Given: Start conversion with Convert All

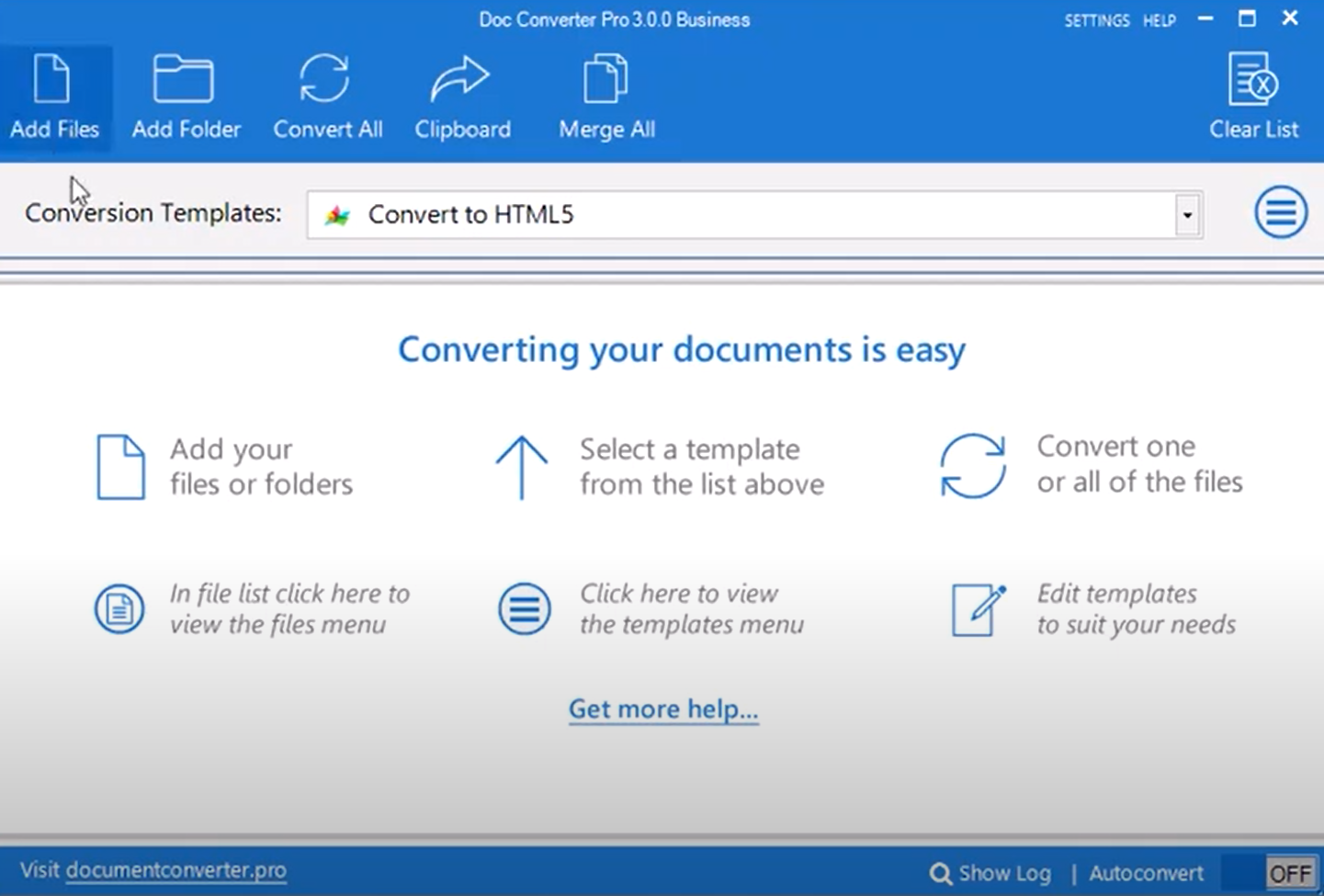Looking at the screenshot, I should [327, 97].
